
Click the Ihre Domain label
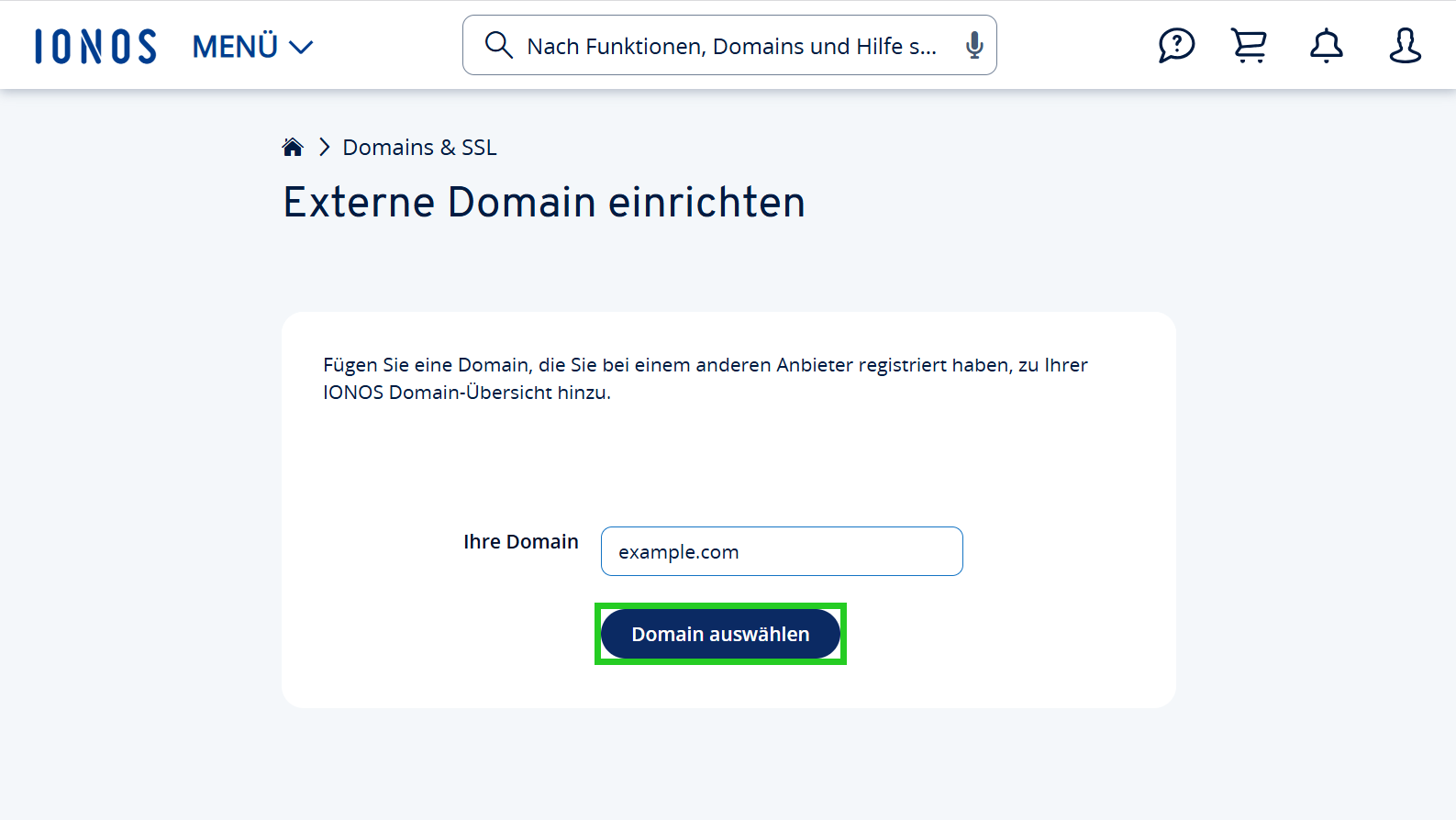pos(520,541)
